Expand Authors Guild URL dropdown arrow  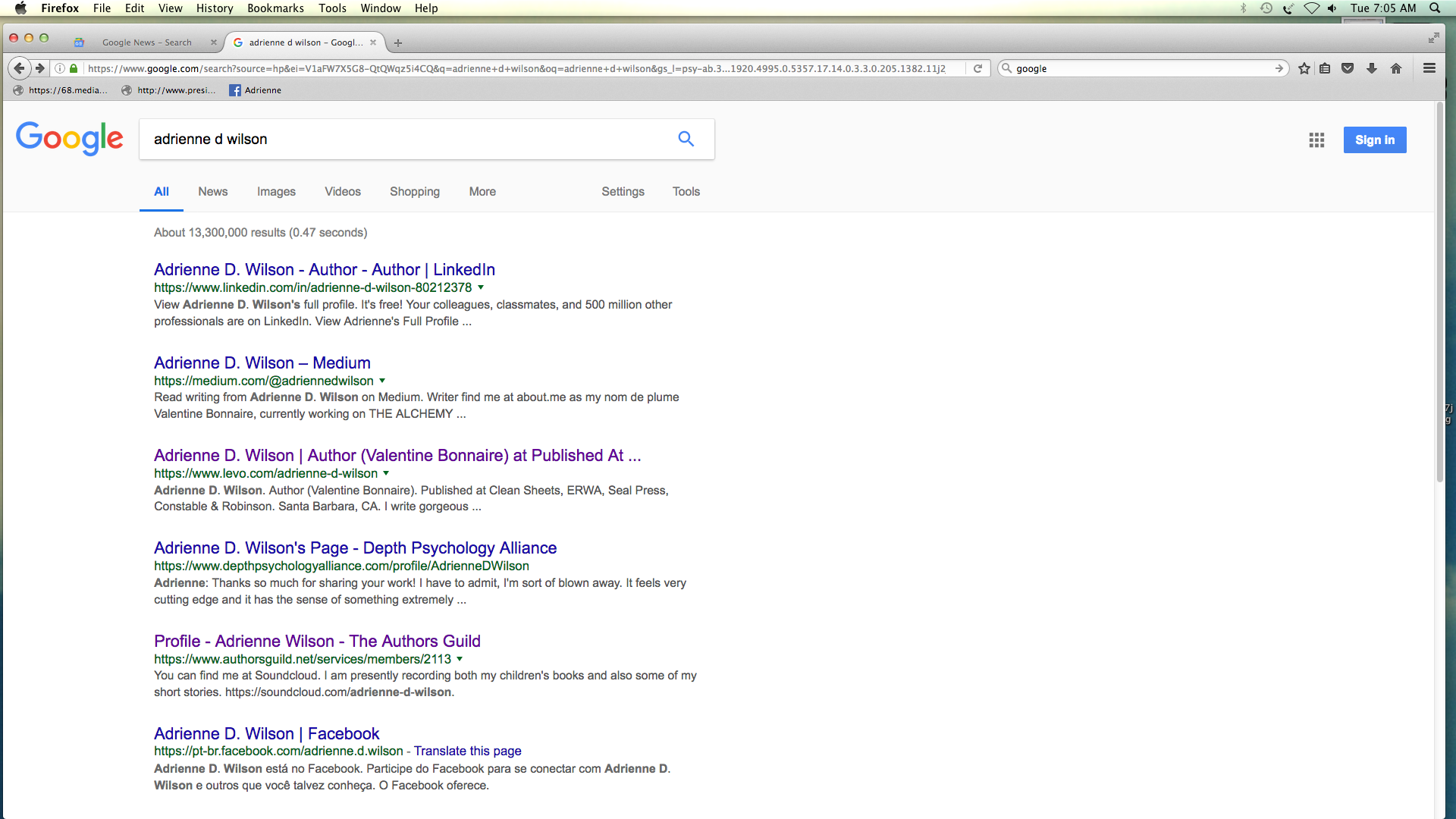click(x=460, y=659)
